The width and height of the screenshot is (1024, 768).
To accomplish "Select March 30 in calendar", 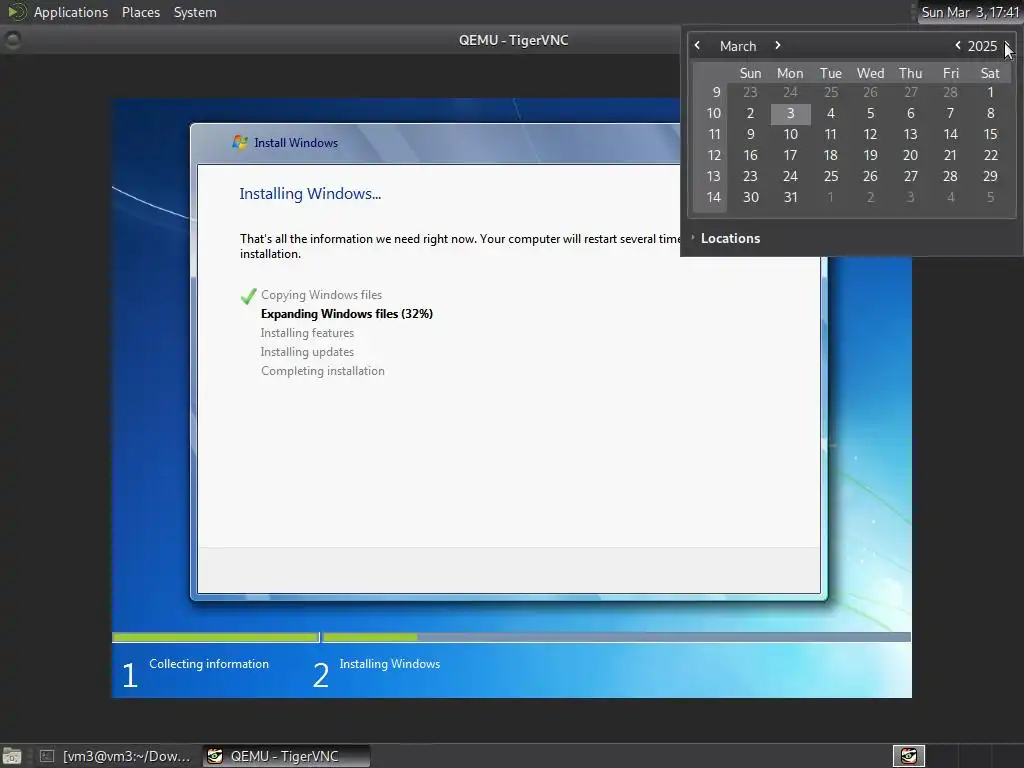I will pyautogui.click(x=750, y=197).
